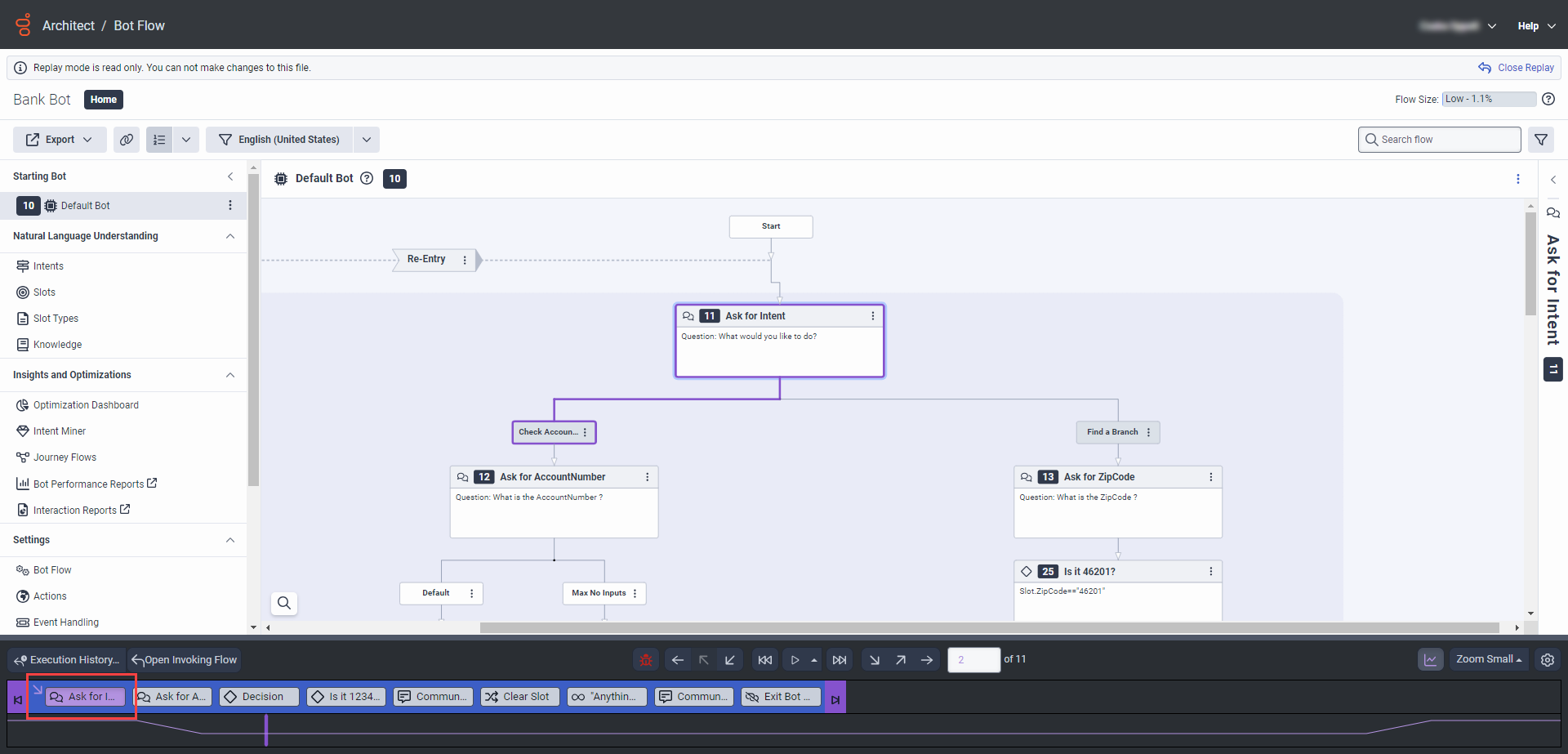The height and width of the screenshot is (754, 1568).
Task: Click the magnifier icon on the flow canvas
Action: (284, 603)
